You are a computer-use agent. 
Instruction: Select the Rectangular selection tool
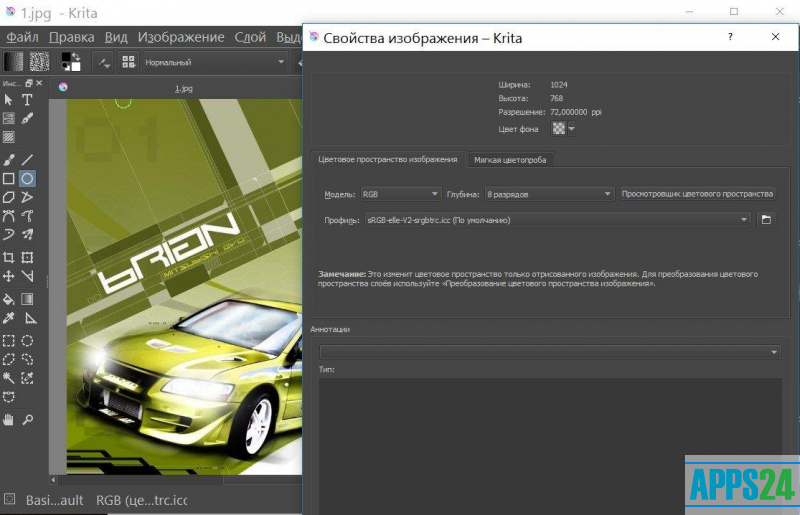[x=8, y=341]
